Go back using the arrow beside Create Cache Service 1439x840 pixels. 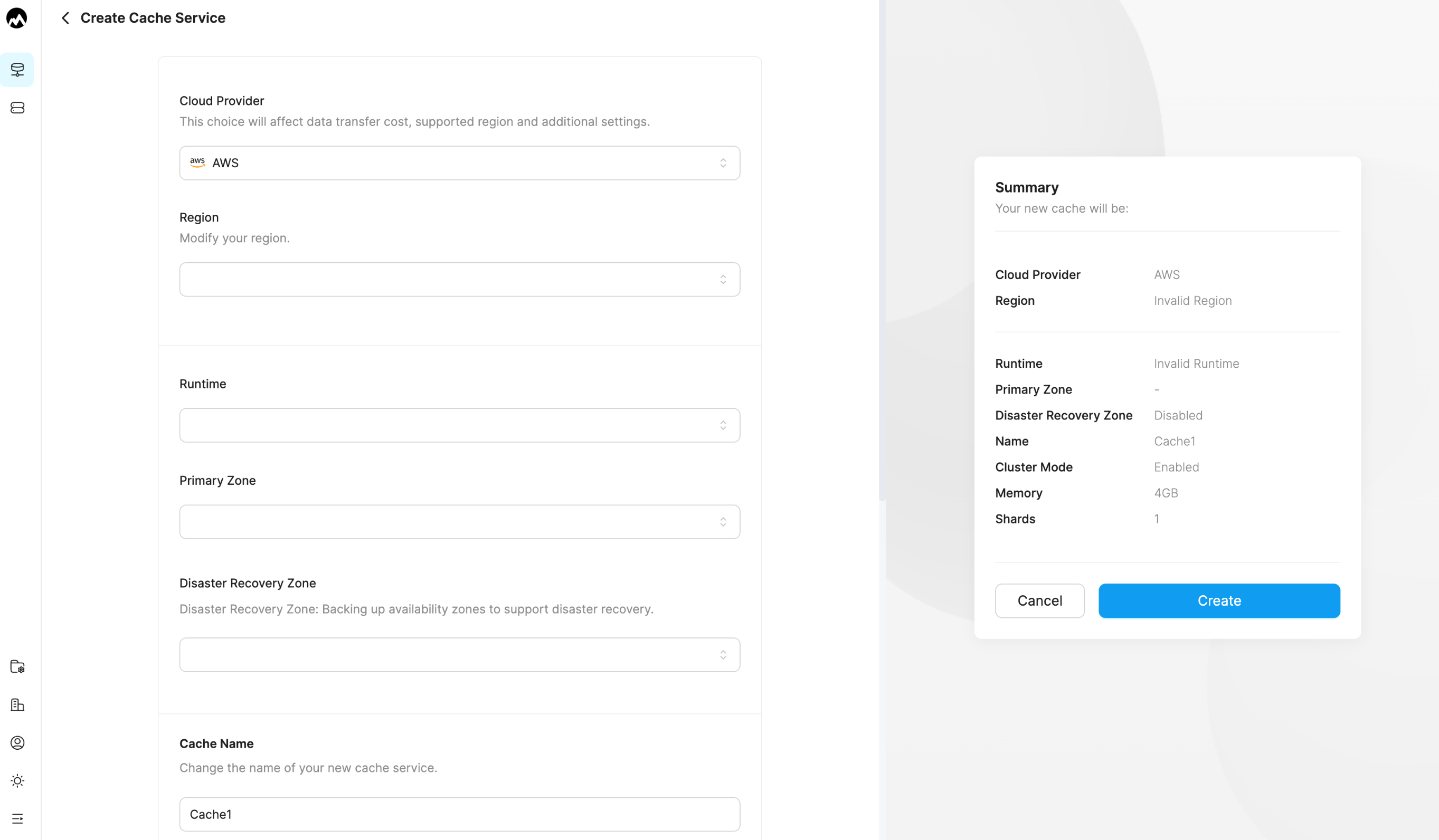pos(65,18)
